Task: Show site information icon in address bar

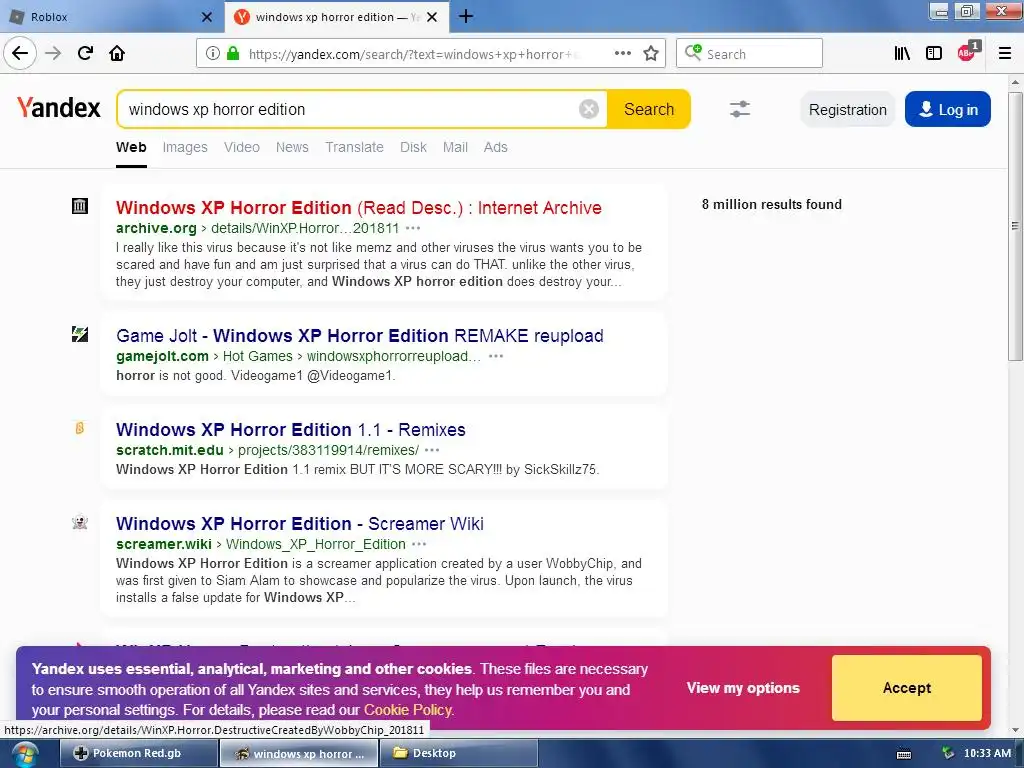Action: tap(213, 54)
